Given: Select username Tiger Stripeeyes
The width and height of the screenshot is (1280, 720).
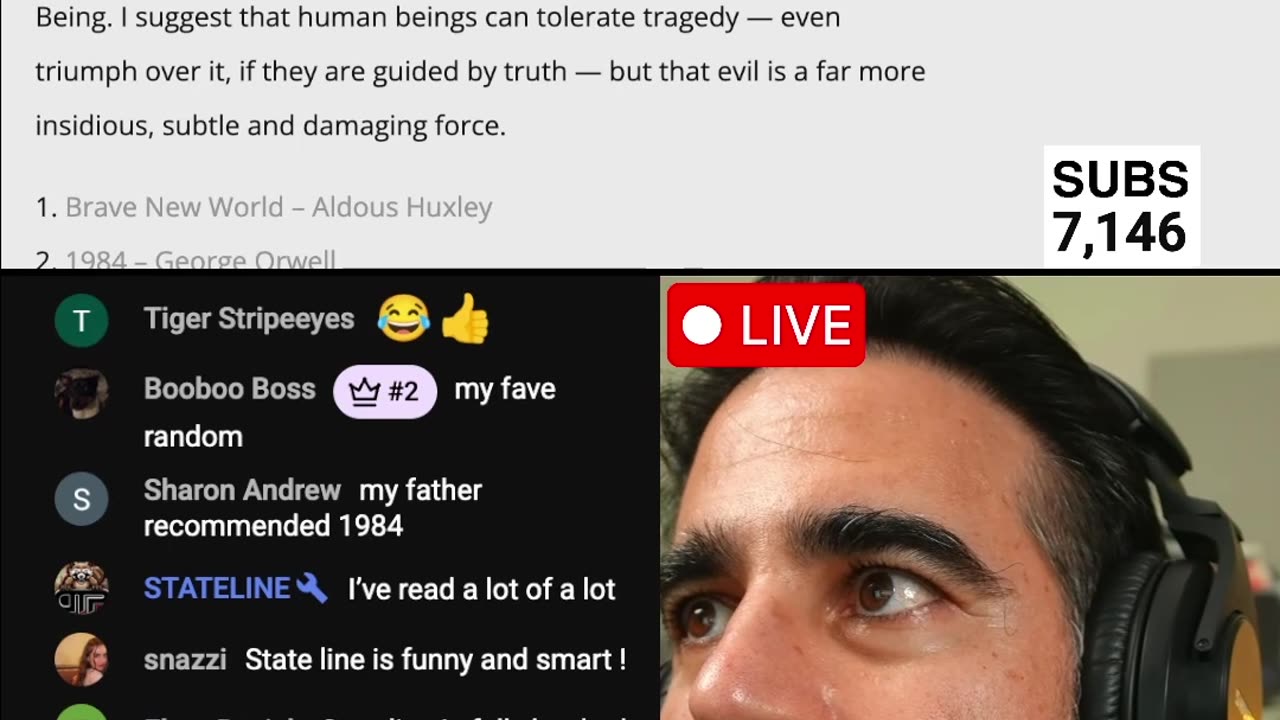Looking at the screenshot, I should [x=249, y=319].
